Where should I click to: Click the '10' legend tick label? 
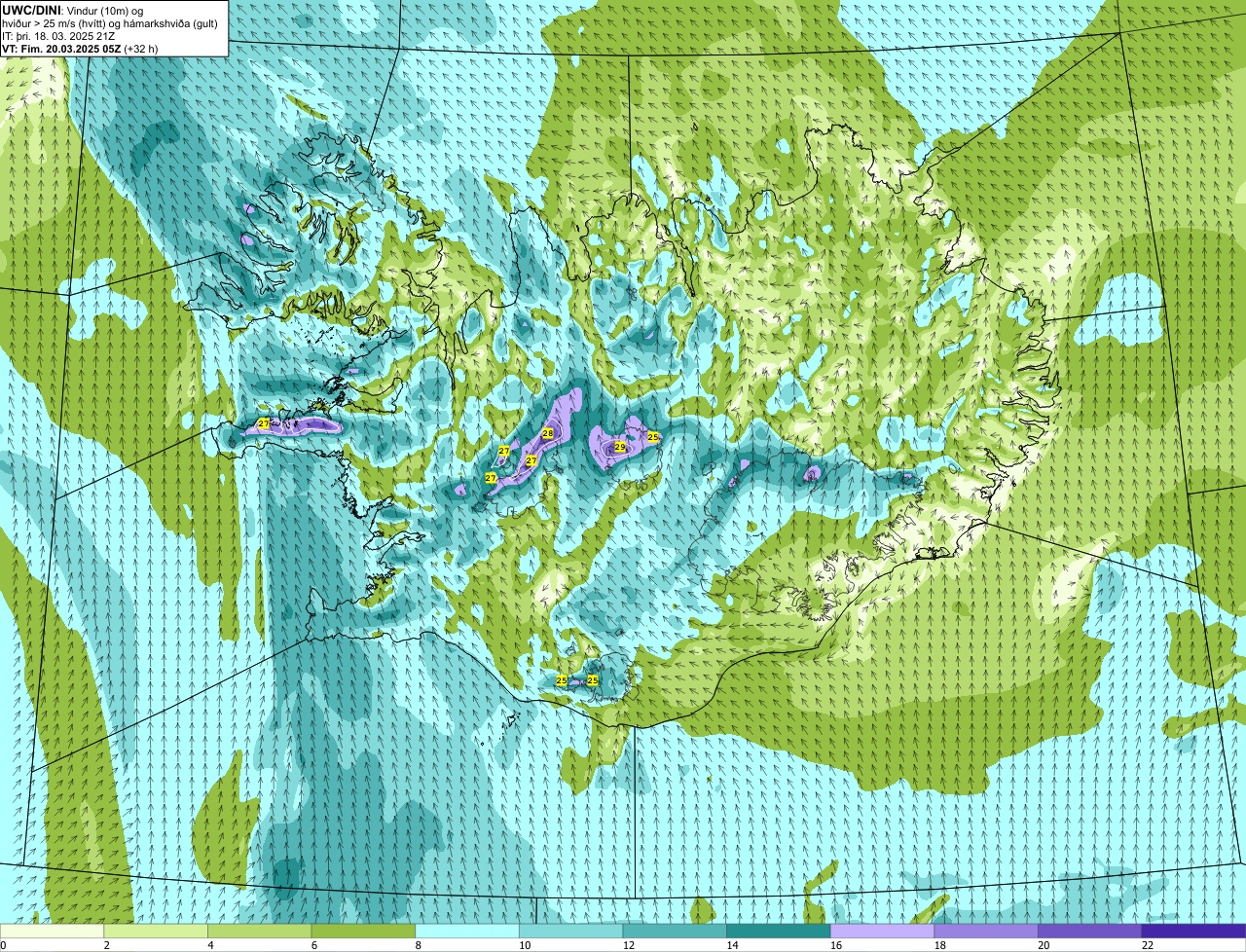click(525, 945)
